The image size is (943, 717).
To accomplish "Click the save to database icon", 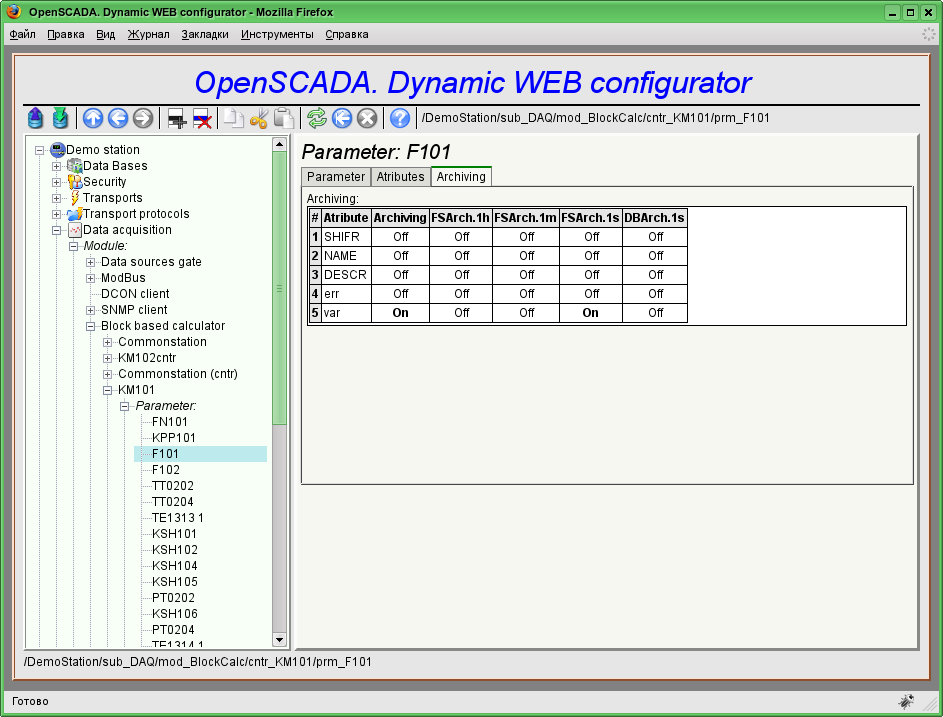I will [60, 118].
